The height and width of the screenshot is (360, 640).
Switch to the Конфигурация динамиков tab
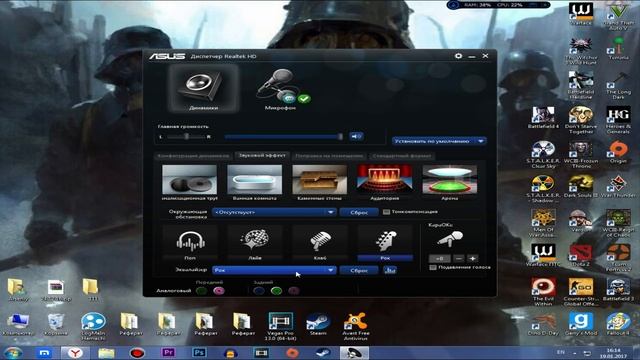193,156
